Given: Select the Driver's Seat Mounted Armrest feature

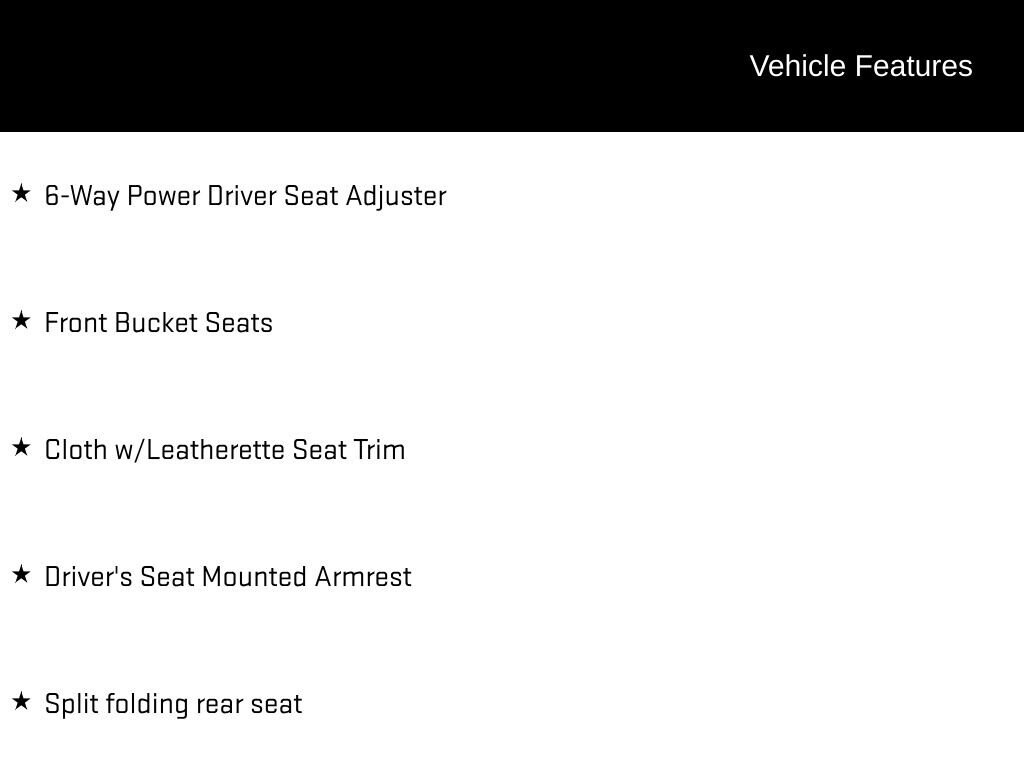Looking at the screenshot, I should pyautogui.click(x=228, y=577).
